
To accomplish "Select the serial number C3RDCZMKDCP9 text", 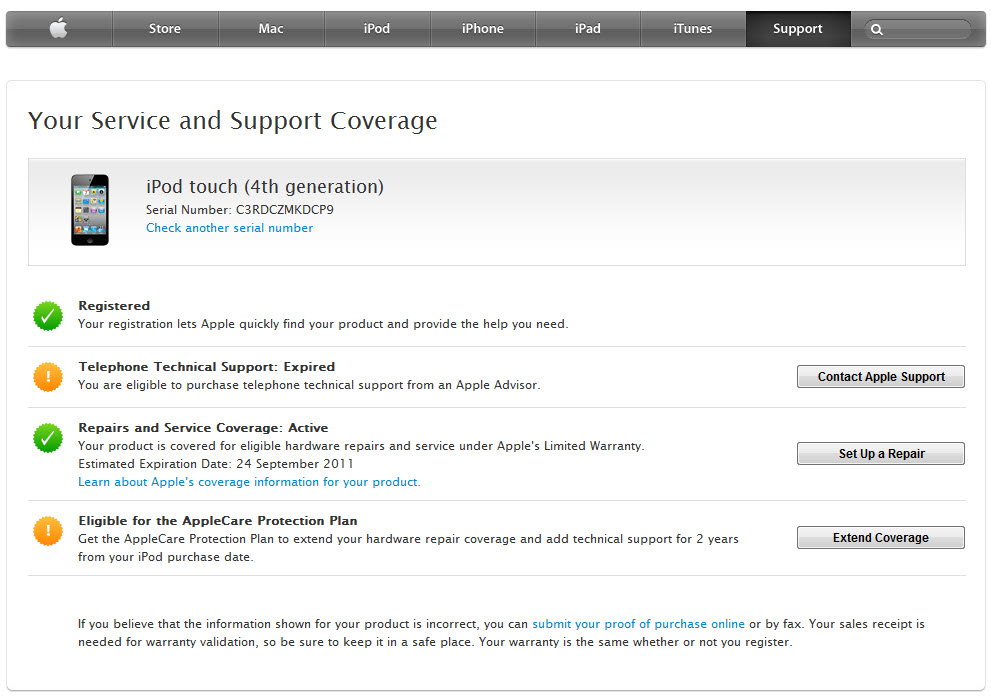I will click(x=284, y=209).
